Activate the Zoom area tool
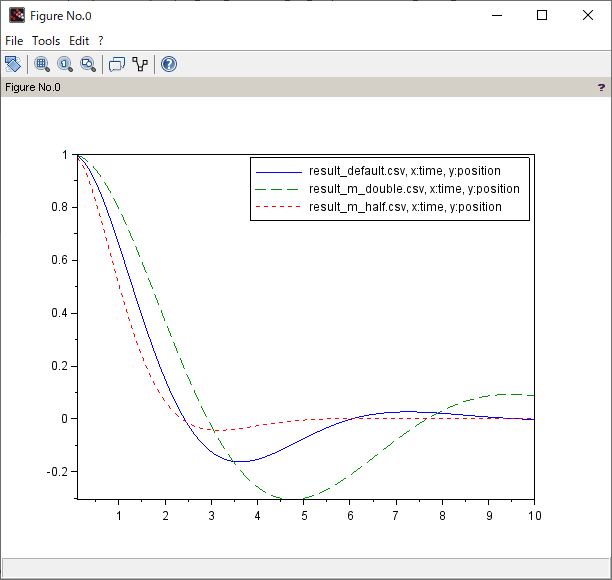This screenshot has height=580, width=612. pyautogui.click(x=42, y=64)
